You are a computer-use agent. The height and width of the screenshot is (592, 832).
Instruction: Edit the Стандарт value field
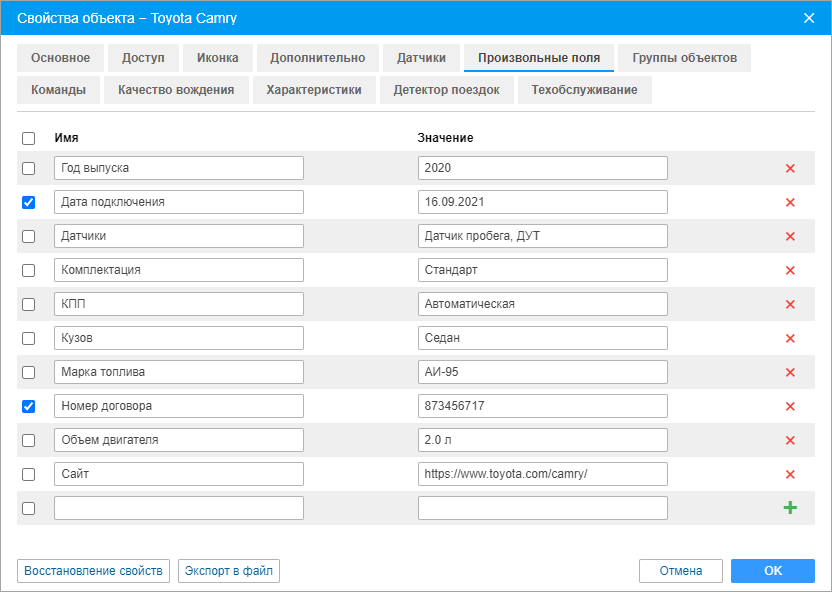543,270
